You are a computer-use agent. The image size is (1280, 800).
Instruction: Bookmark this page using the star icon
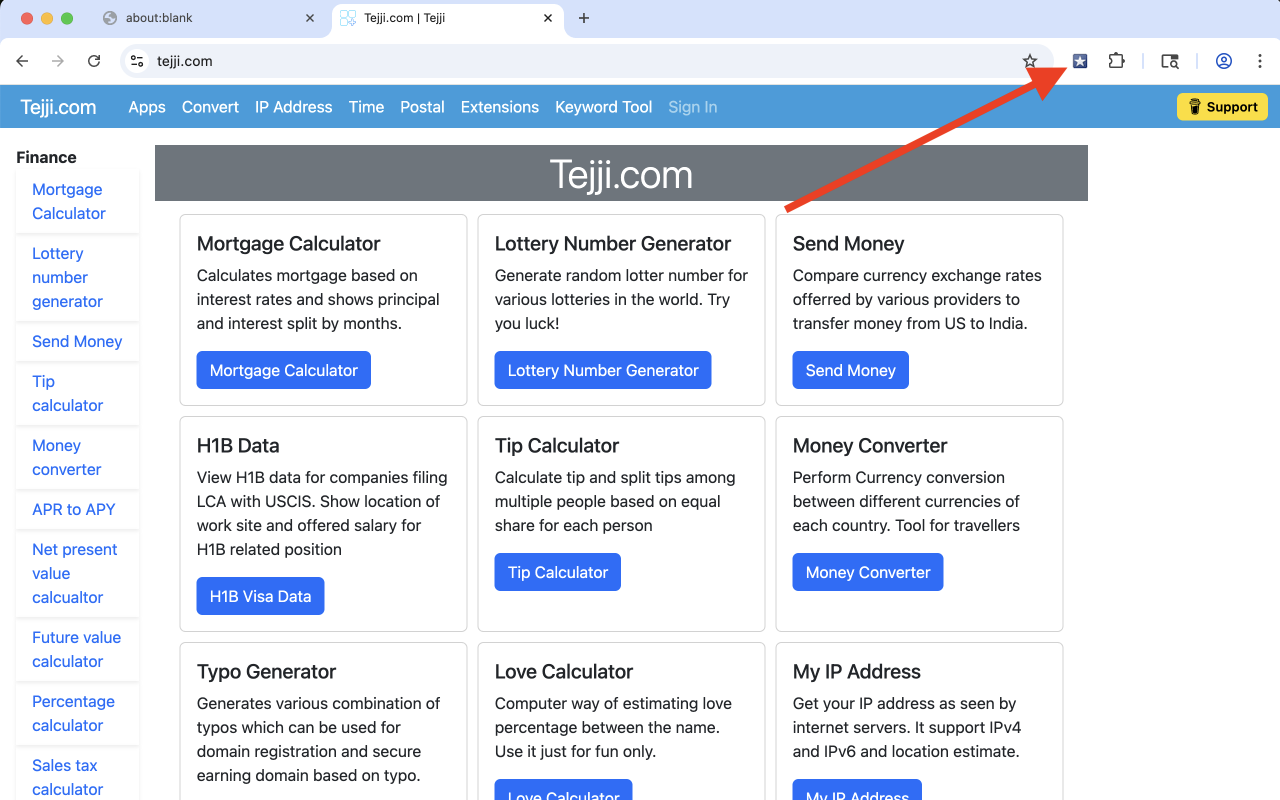[1031, 61]
